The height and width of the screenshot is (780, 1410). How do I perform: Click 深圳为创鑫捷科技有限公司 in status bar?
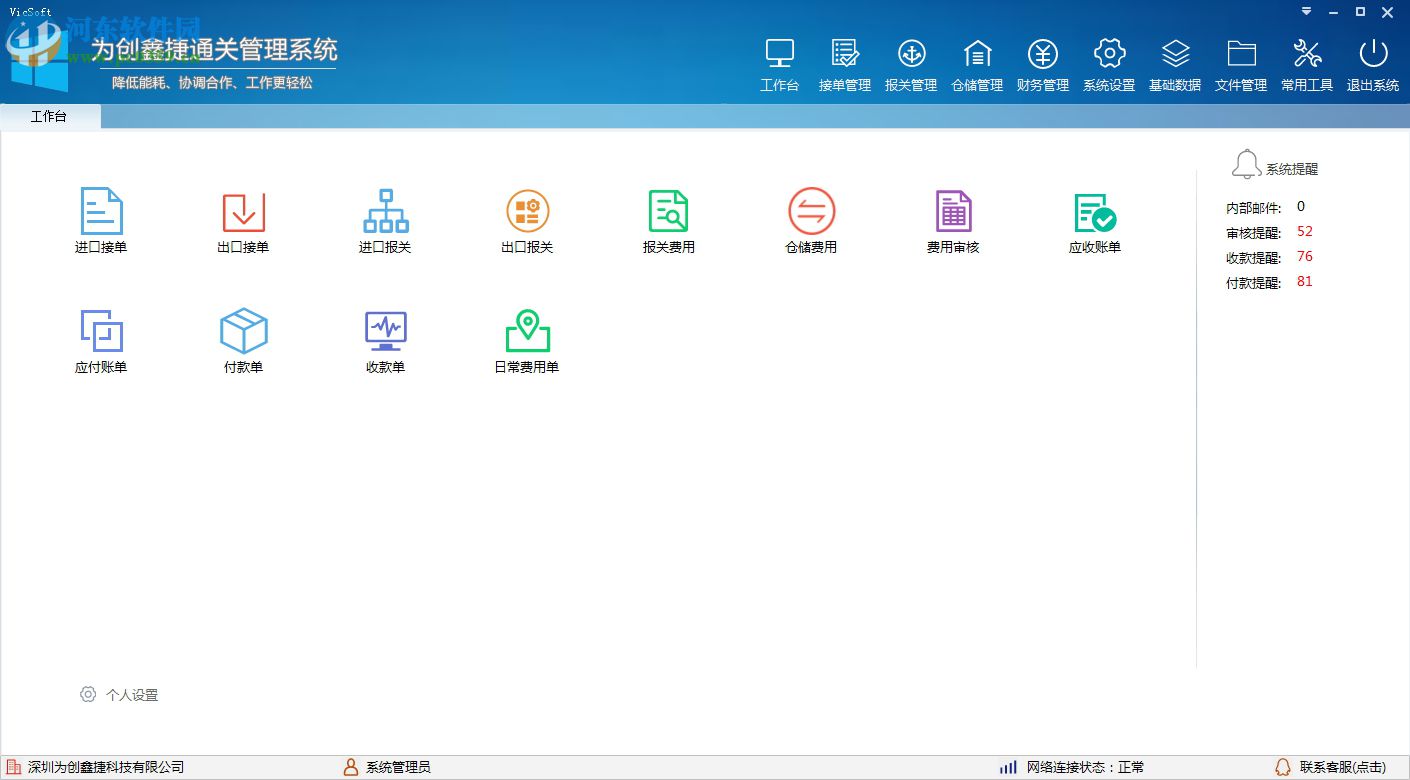96,767
